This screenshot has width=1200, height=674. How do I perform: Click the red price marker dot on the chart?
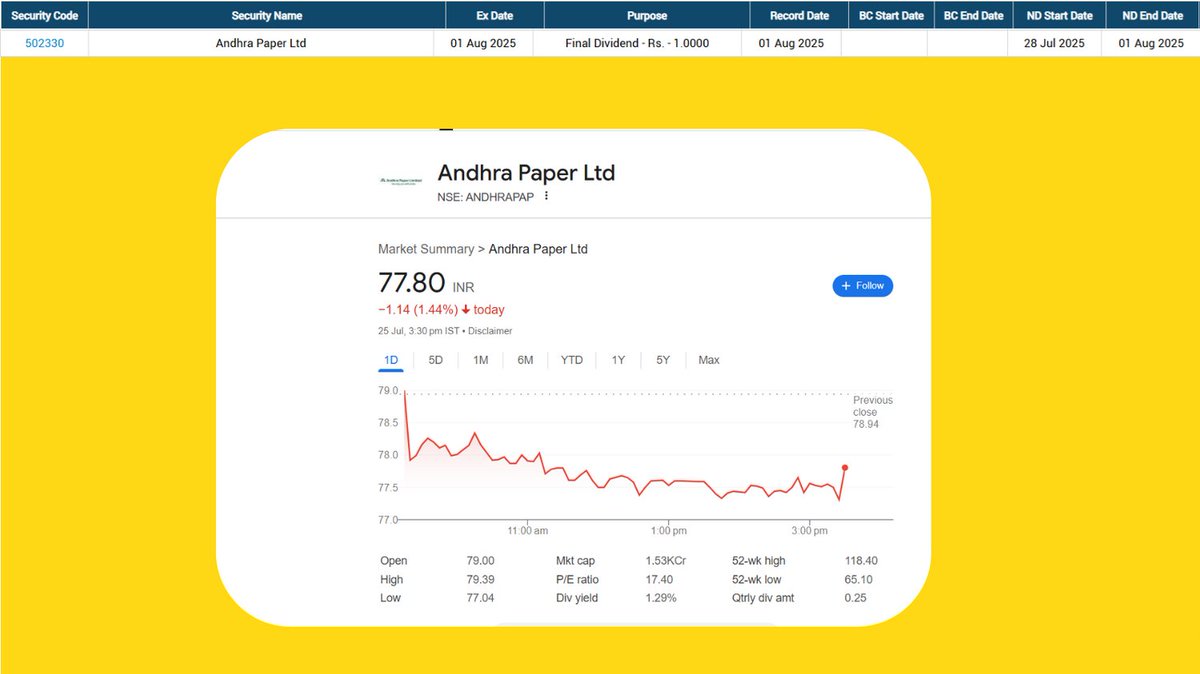(x=844, y=467)
